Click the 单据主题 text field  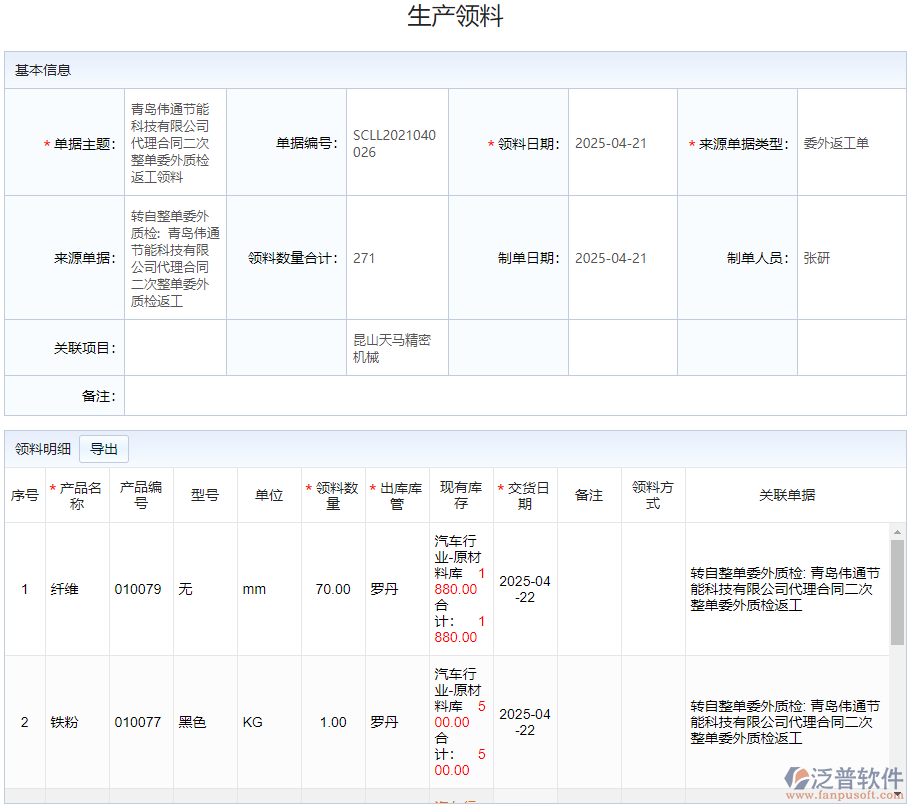tap(175, 143)
